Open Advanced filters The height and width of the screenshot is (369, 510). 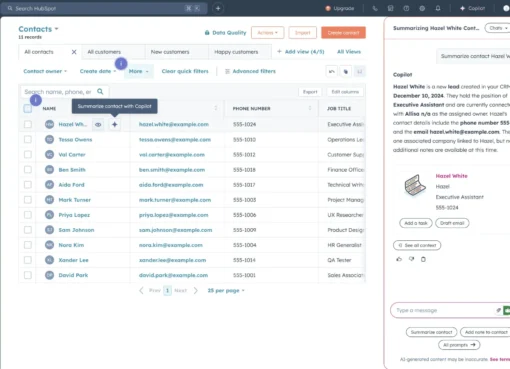coord(250,71)
